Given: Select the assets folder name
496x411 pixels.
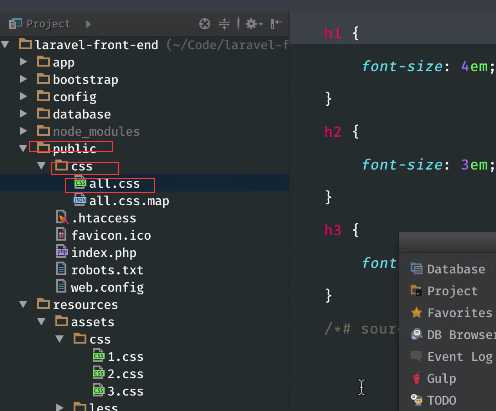Looking at the screenshot, I should coord(93,322).
